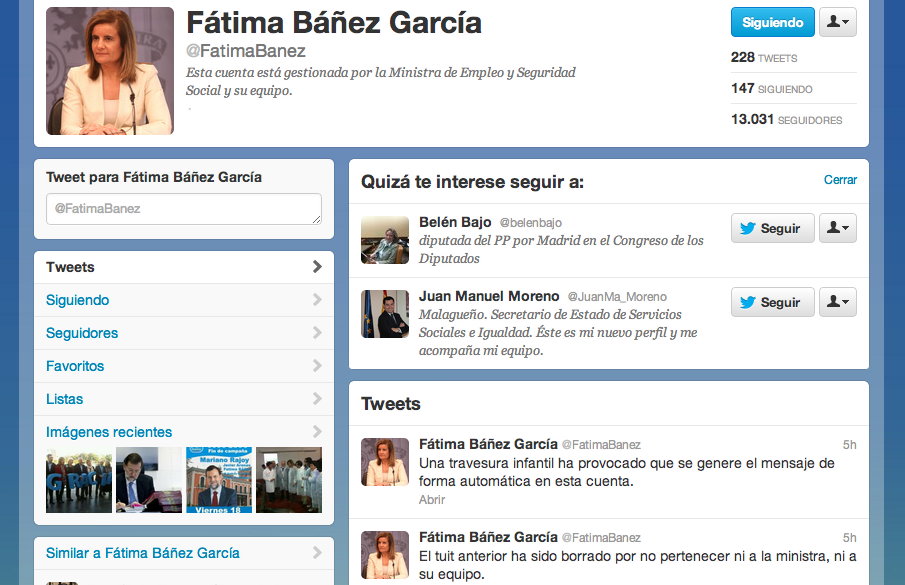The height and width of the screenshot is (585, 905).
Task: Click the Twitter bird icon on Belén Bajo's Seguir button
Action: (750, 228)
